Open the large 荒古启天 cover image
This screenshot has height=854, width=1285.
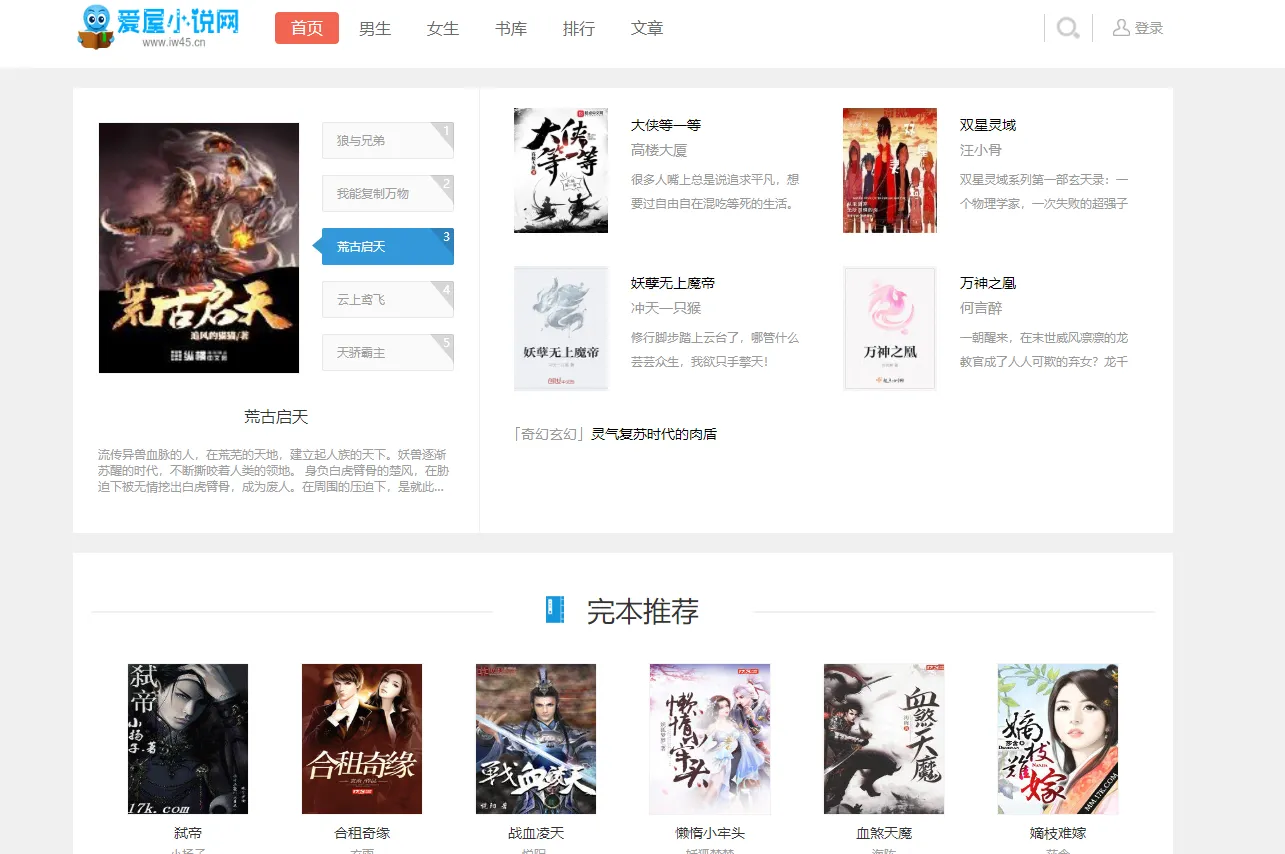[199, 248]
